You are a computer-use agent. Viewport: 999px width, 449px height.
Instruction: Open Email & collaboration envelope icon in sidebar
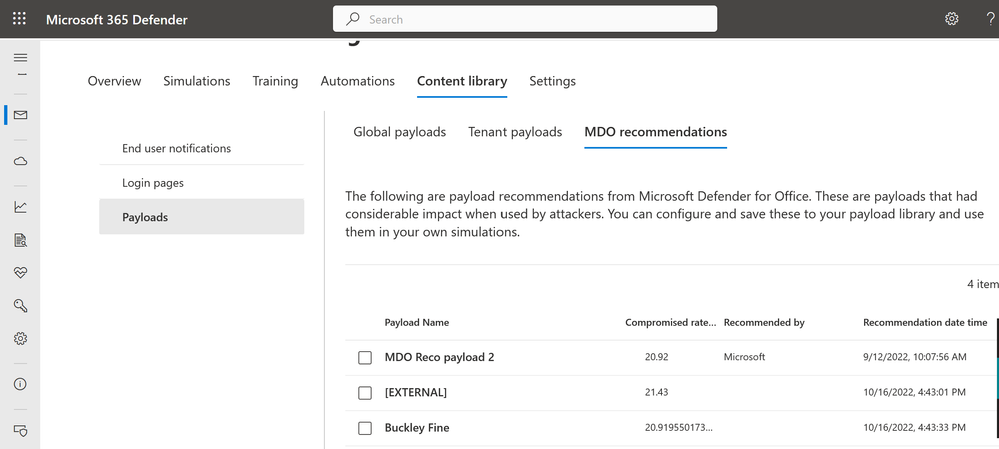click(20, 115)
